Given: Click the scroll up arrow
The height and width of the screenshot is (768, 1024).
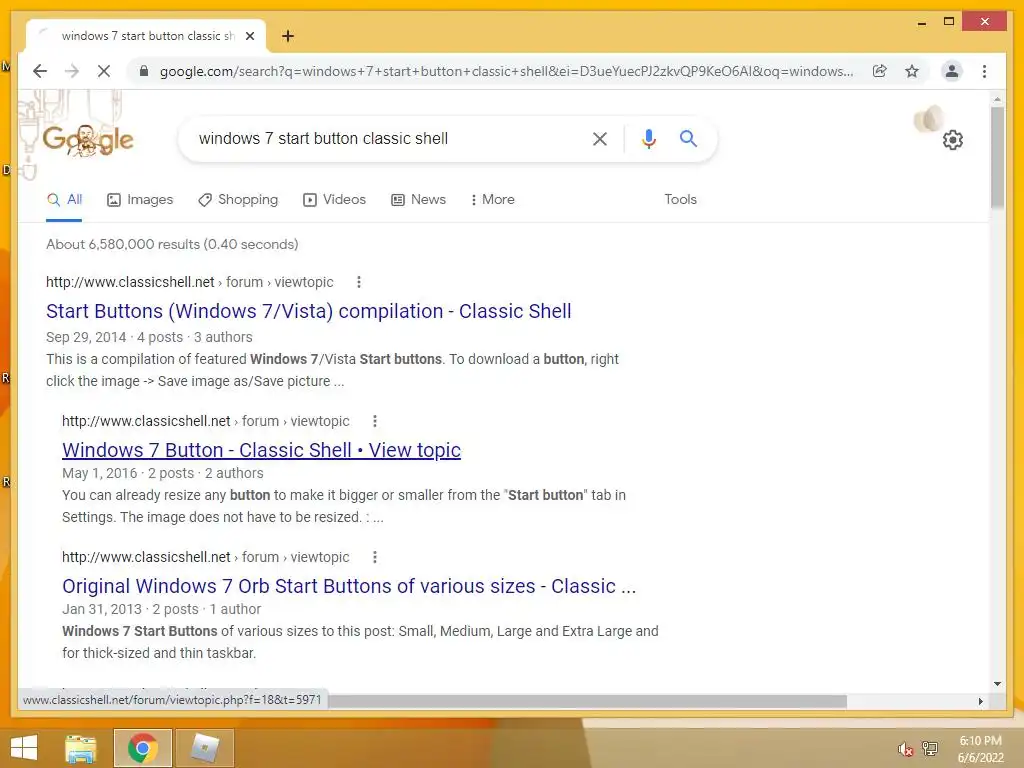Looking at the screenshot, I should 997,99.
